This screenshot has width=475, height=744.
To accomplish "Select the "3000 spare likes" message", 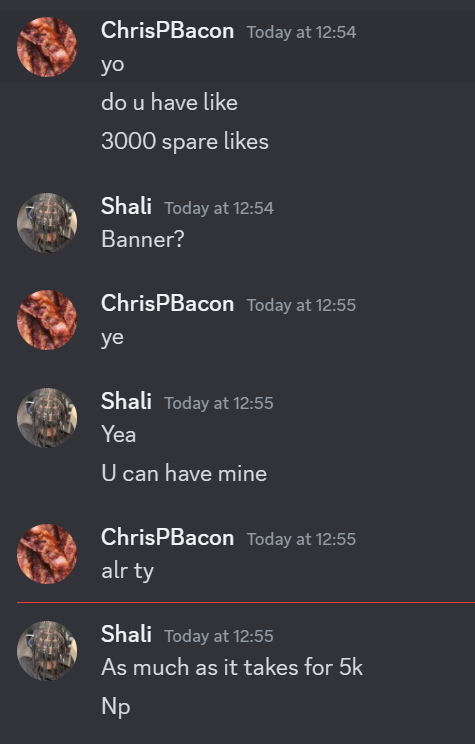I will 185,141.
